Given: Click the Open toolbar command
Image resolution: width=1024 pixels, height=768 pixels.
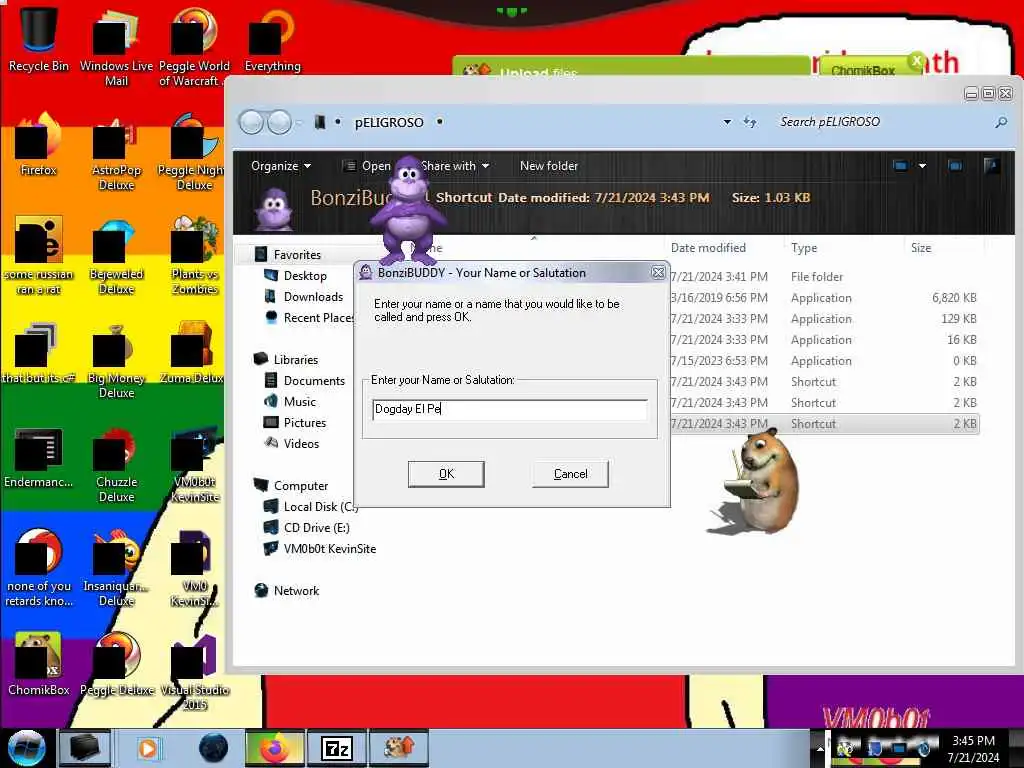Looking at the screenshot, I should 367,166.
